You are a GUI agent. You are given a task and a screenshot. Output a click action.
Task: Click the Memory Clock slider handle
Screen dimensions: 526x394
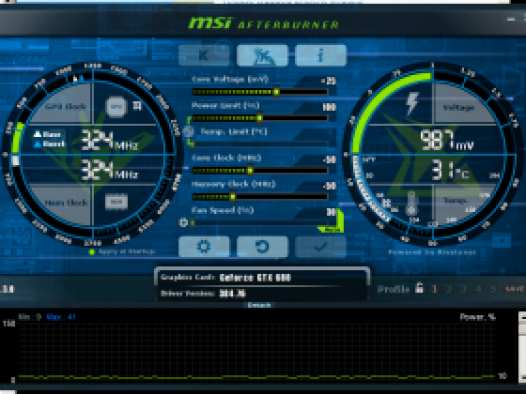click(x=232, y=197)
